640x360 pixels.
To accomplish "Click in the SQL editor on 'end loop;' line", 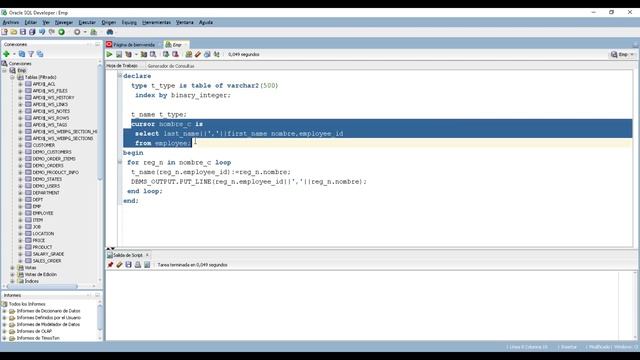I will 144,191.
